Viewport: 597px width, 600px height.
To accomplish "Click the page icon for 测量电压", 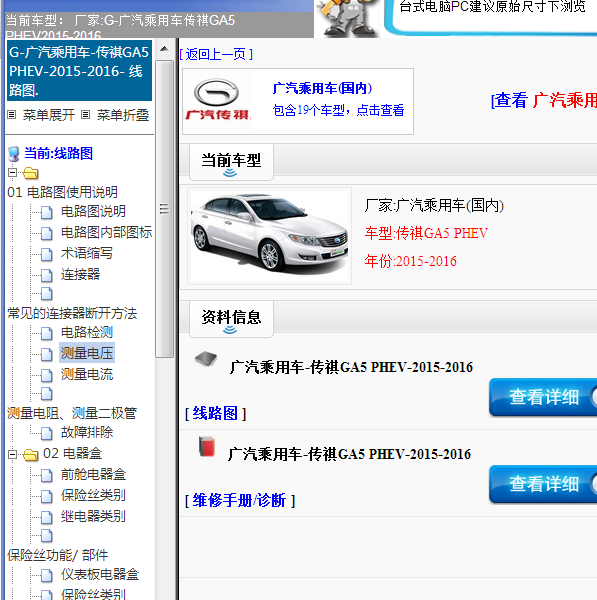I will click(x=47, y=354).
